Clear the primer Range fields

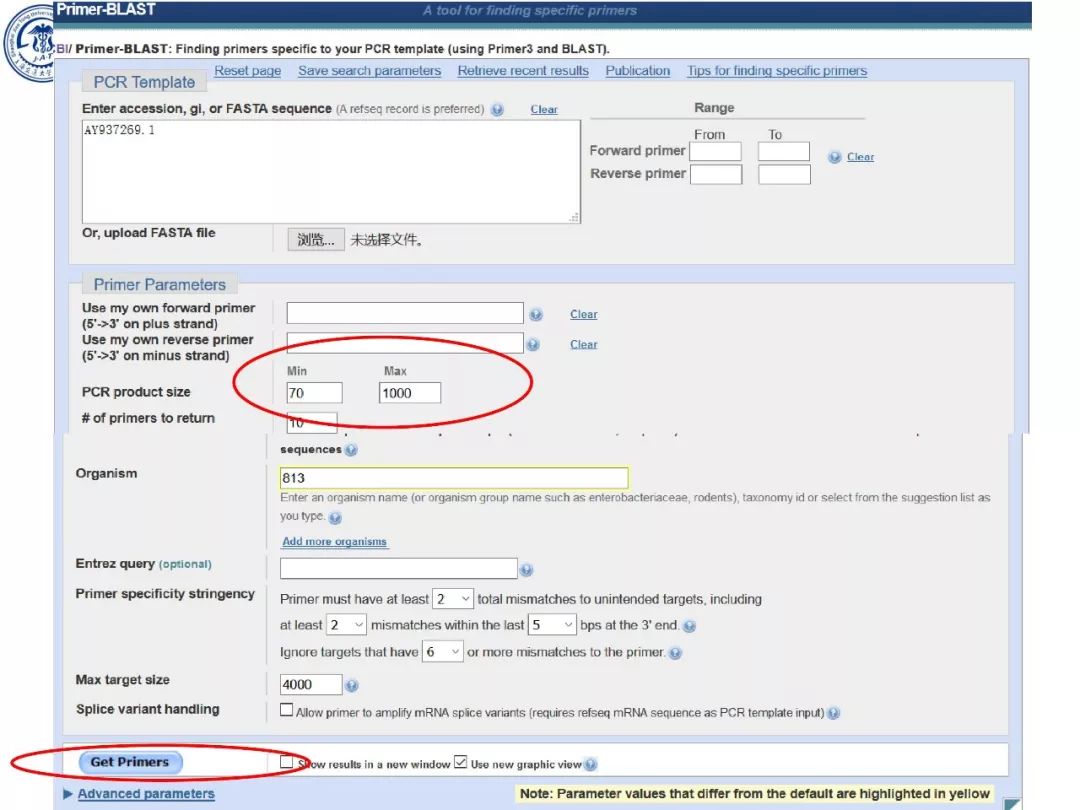pyautogui.click(x=860, y=157)
